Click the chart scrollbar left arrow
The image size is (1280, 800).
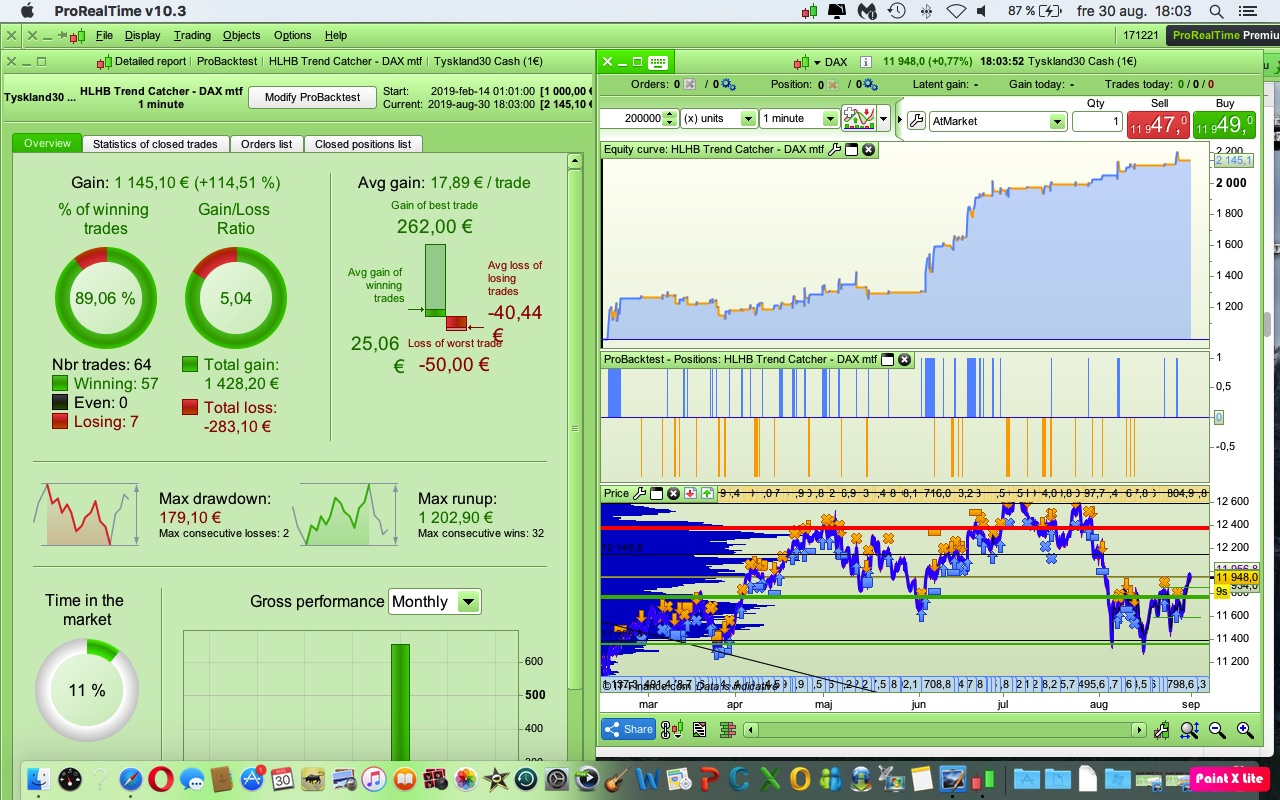pos(751,730)
